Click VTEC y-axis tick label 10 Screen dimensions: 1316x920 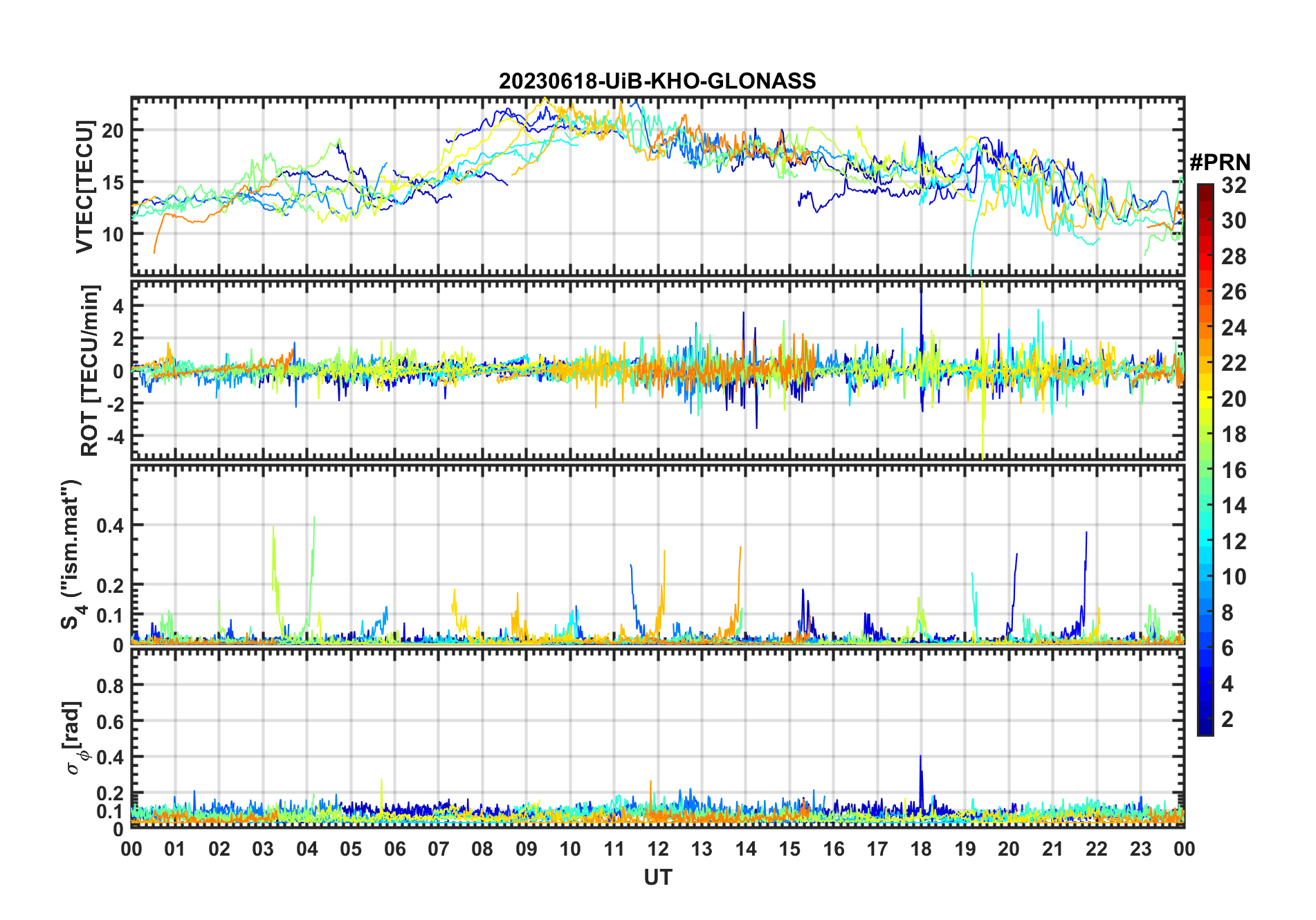pos(113,234)
